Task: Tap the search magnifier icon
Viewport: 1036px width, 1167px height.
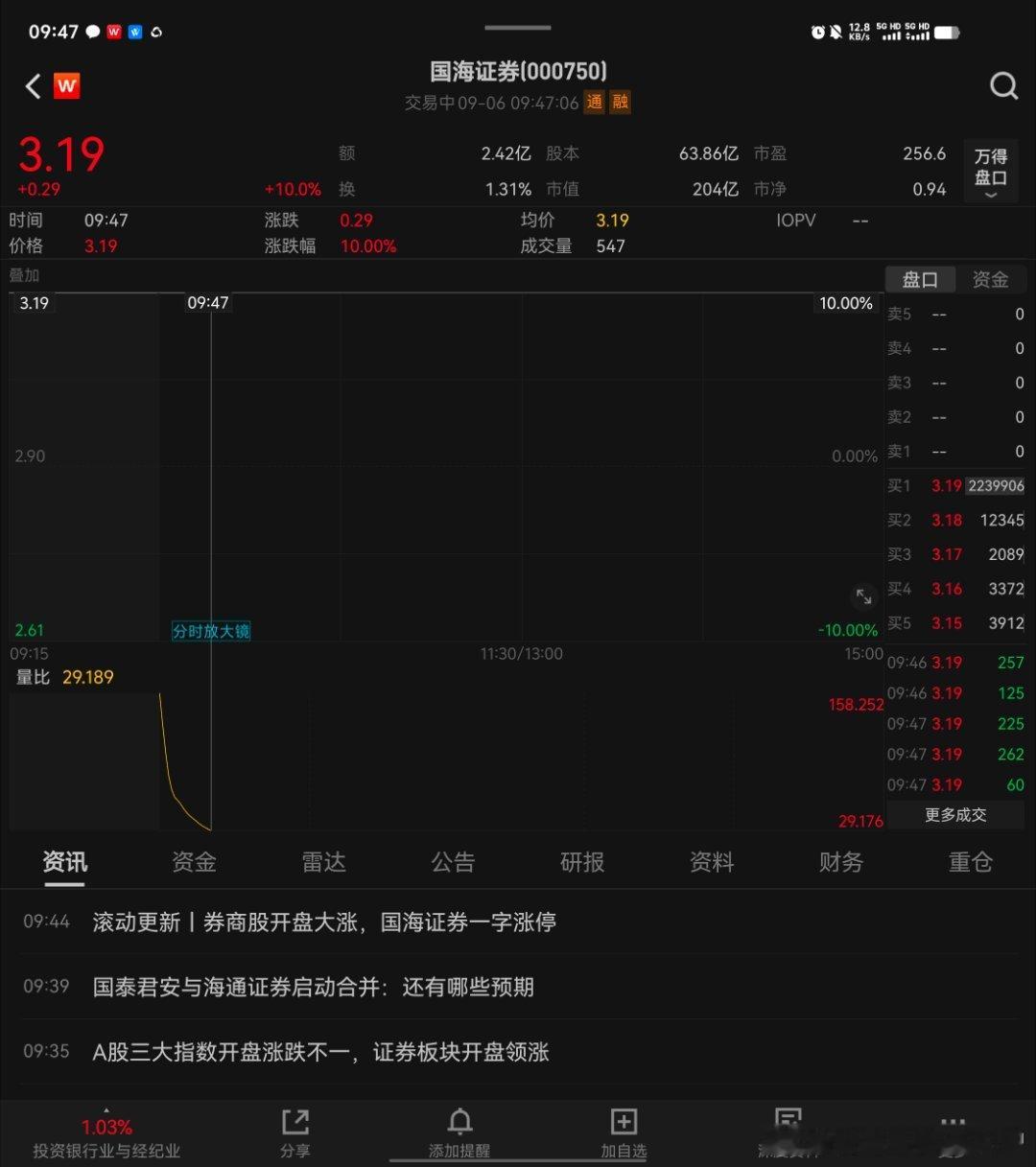Action: [1003, 86]
